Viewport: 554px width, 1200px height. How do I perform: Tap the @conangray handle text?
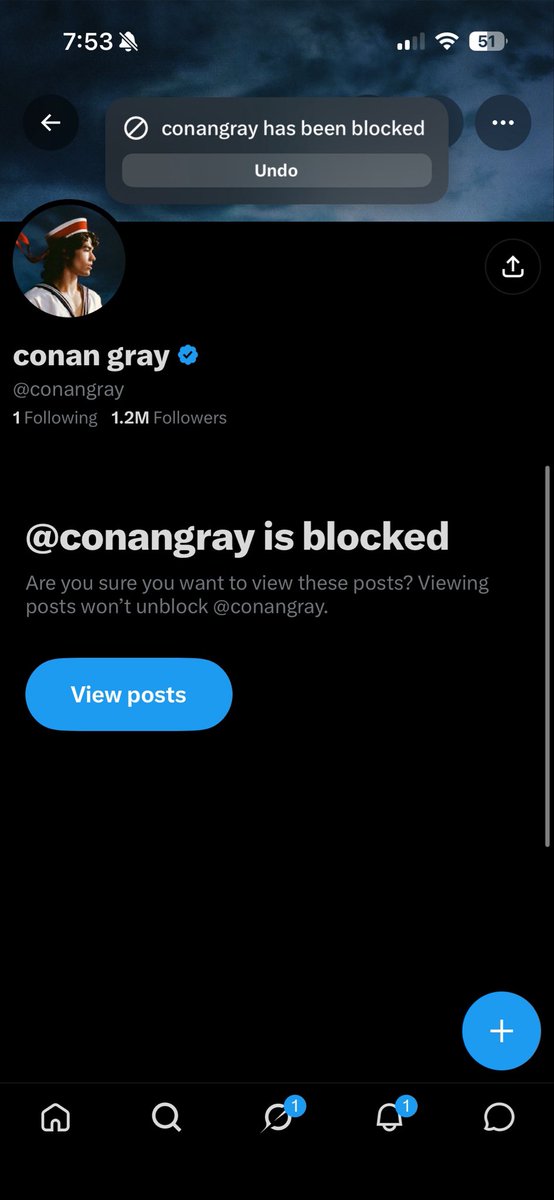[x=68, y=390]
